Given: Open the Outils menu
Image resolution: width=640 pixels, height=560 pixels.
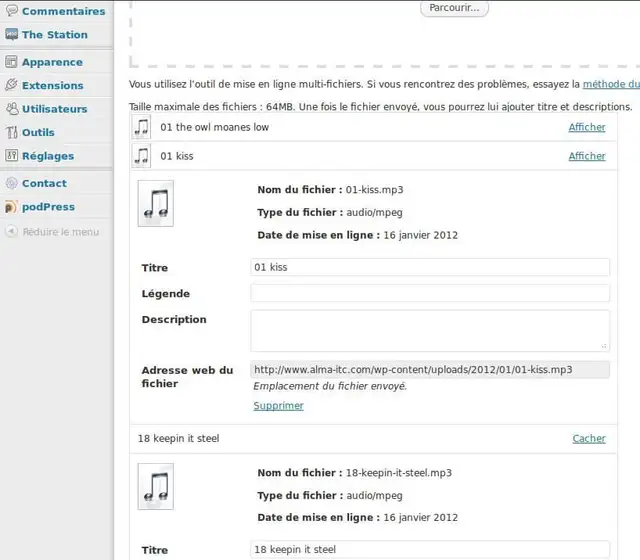Looking at the screenshot, I should (38, 132).
